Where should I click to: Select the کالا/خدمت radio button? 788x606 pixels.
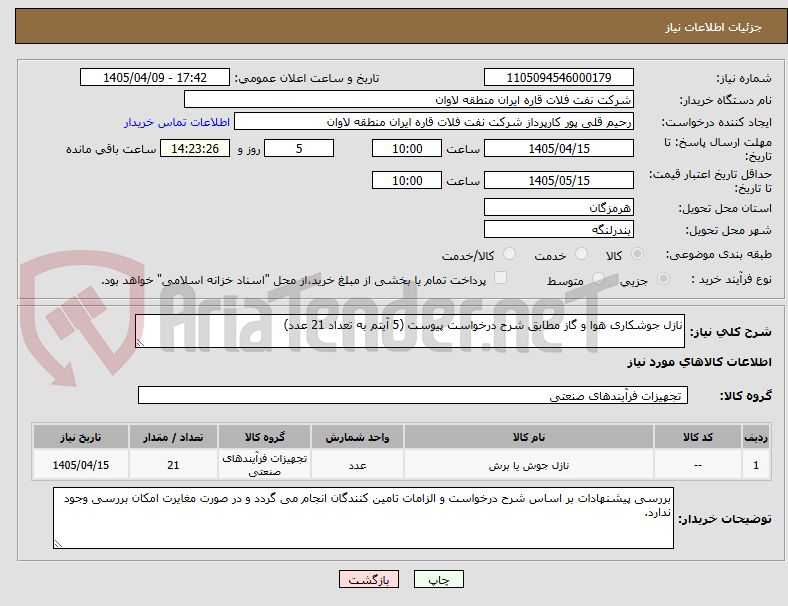(510, 254)
